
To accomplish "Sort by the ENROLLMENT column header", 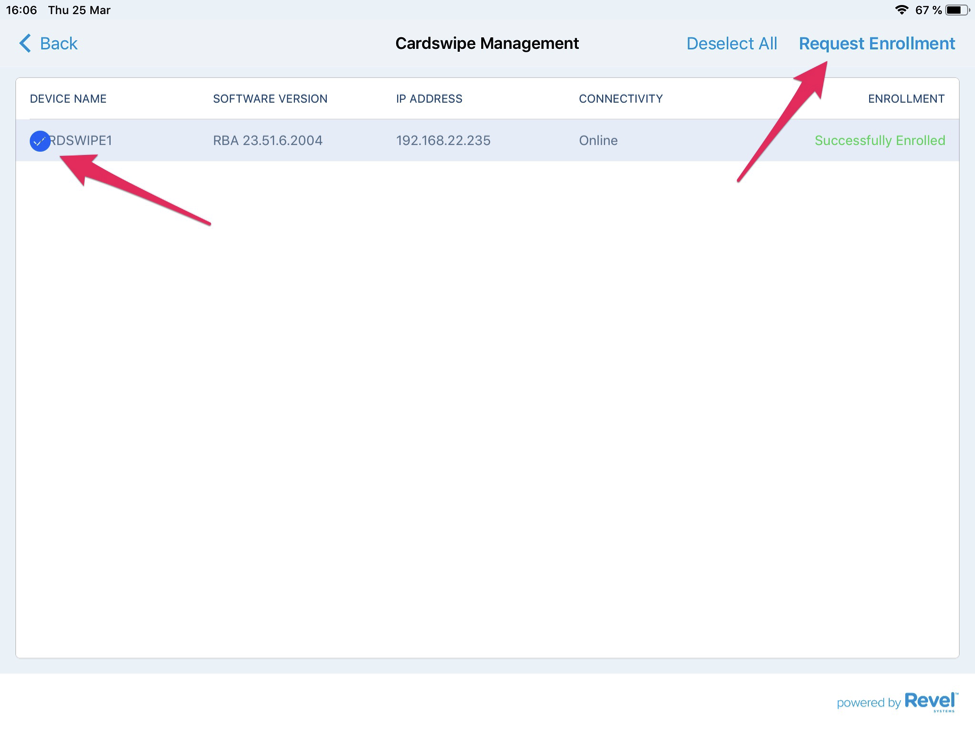I will (905, 98).
